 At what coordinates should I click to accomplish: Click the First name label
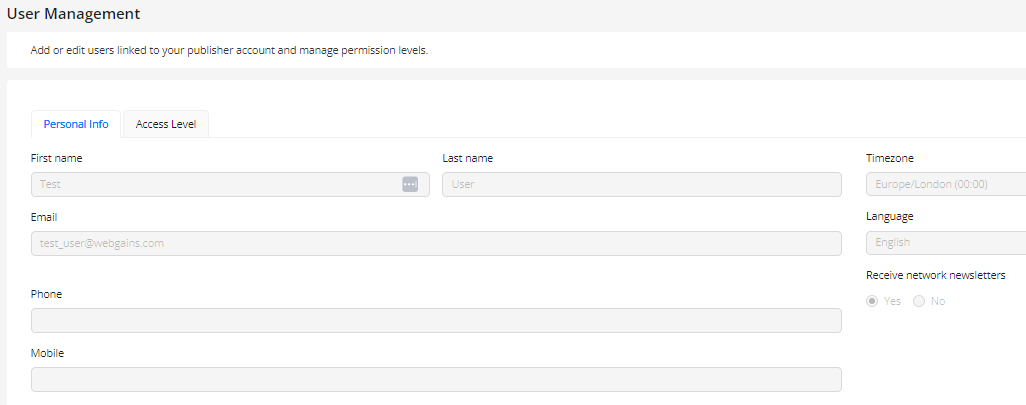(57, 158)
